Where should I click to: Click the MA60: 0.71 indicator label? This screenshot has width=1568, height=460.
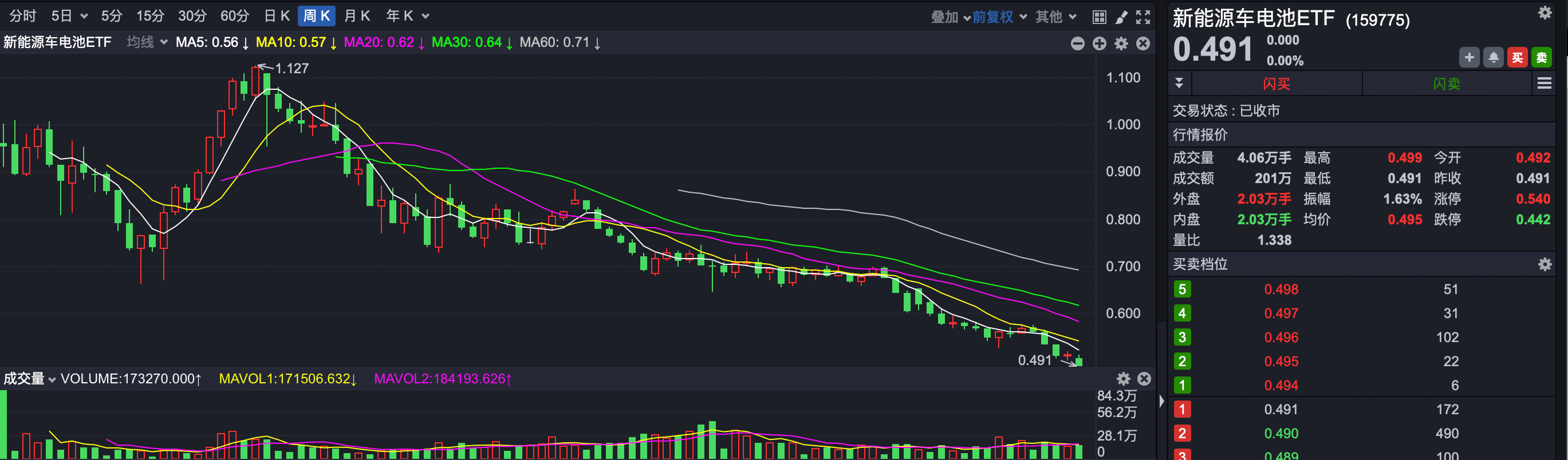click(x=560, y=42)
